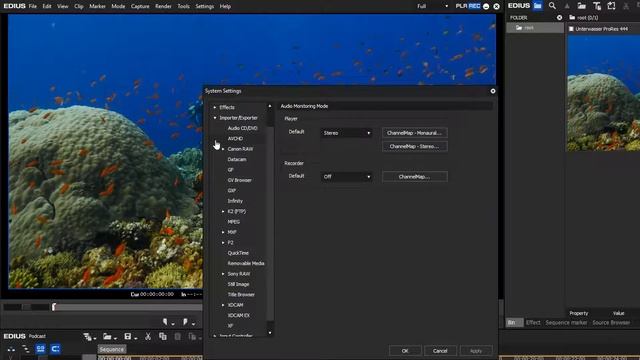Click the new sequence icon in bin
The width and height of the screenshot is (640, 360).
611,6
